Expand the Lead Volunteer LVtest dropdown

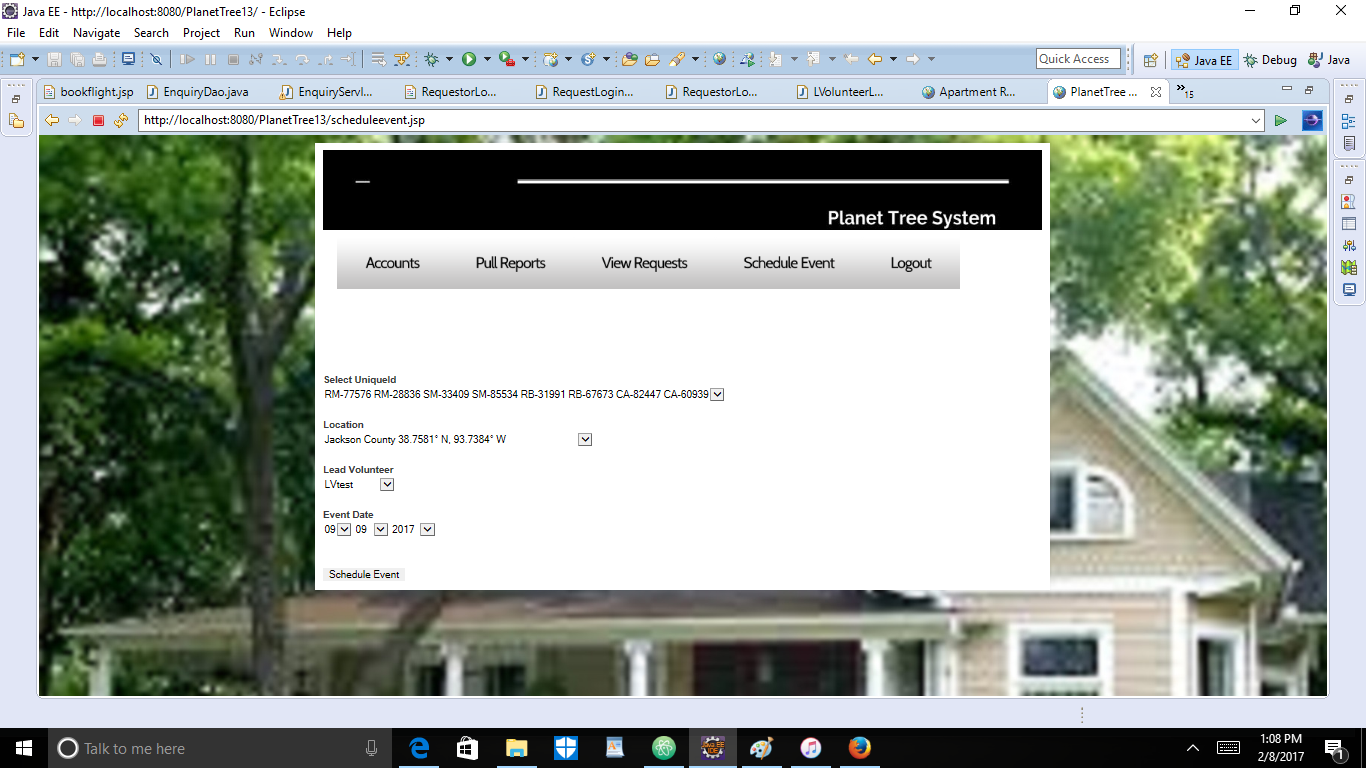point(387,484)
